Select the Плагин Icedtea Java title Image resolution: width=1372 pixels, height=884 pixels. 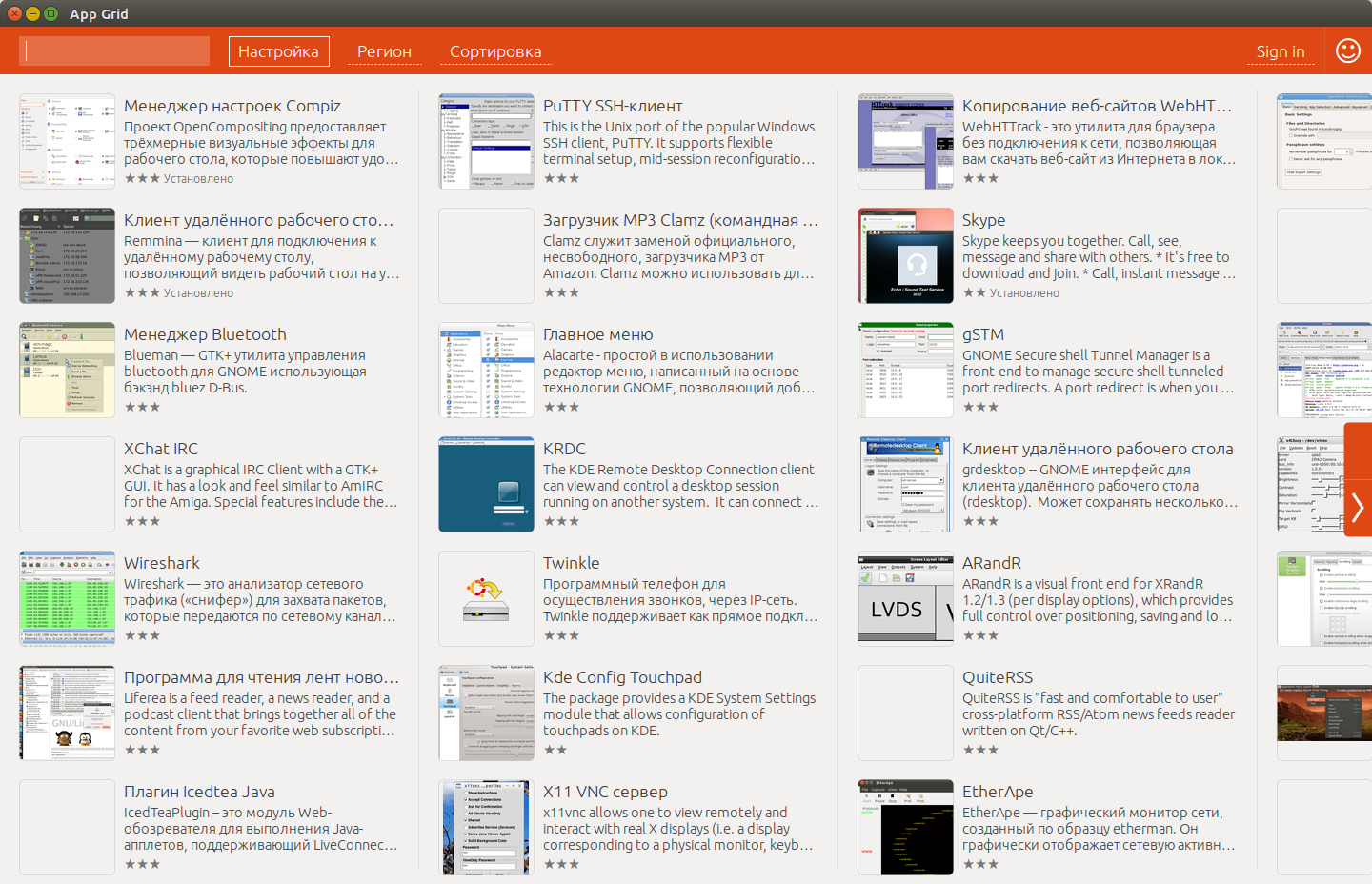tap(199, 792)
